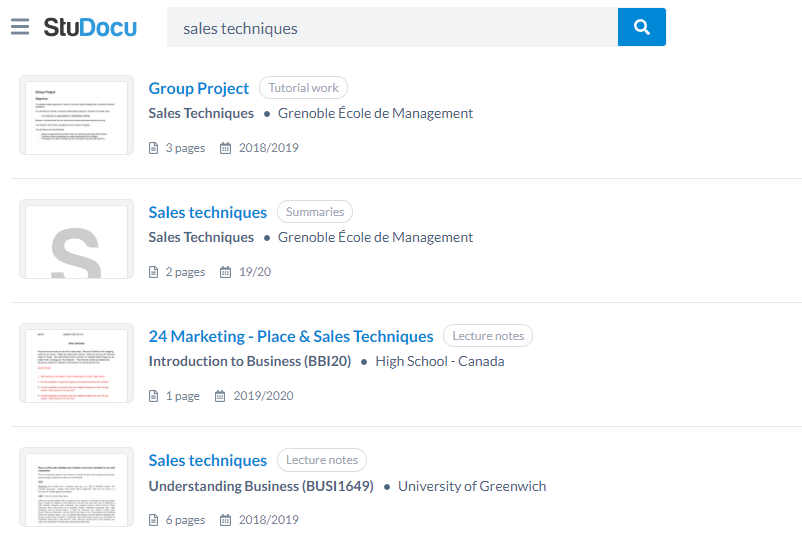The width and height of the screenshot is (802, 542).
Task: Focus the search field with 'sales techniques'
Action: coord(392,27)
